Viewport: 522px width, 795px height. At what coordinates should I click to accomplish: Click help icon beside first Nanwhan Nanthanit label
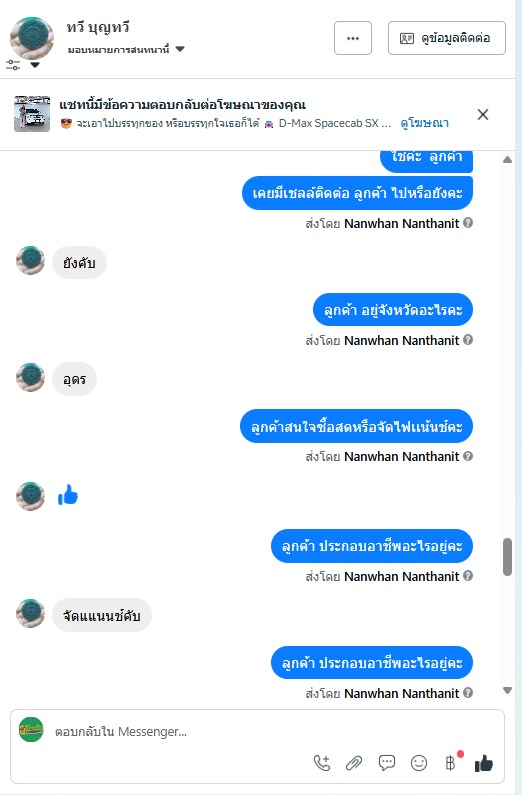tap(468, 223)
